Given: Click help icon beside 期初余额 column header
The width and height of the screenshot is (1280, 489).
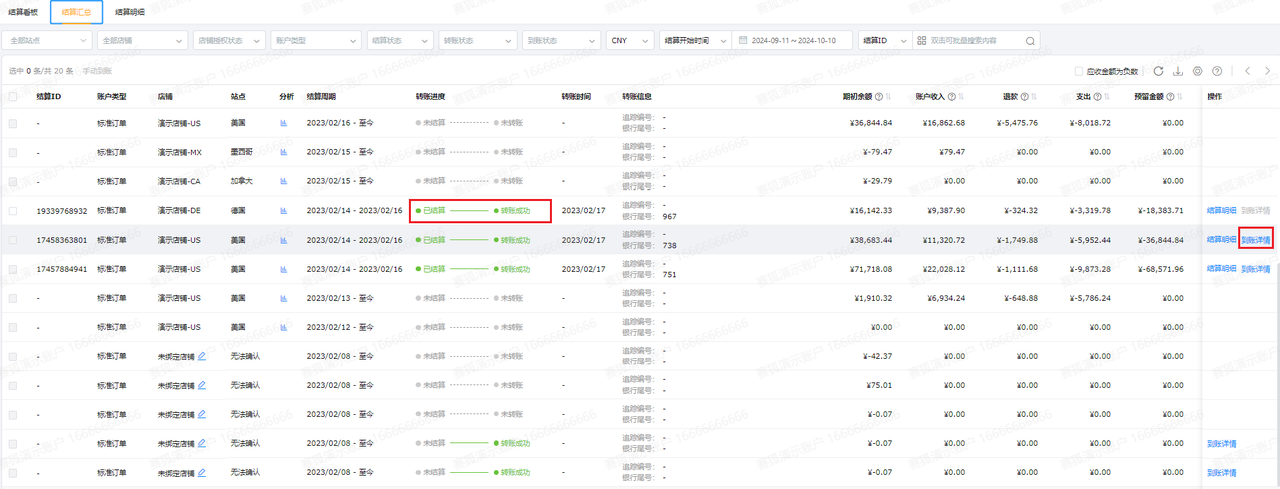Looking at the screenshot, I should pos(879,97).
